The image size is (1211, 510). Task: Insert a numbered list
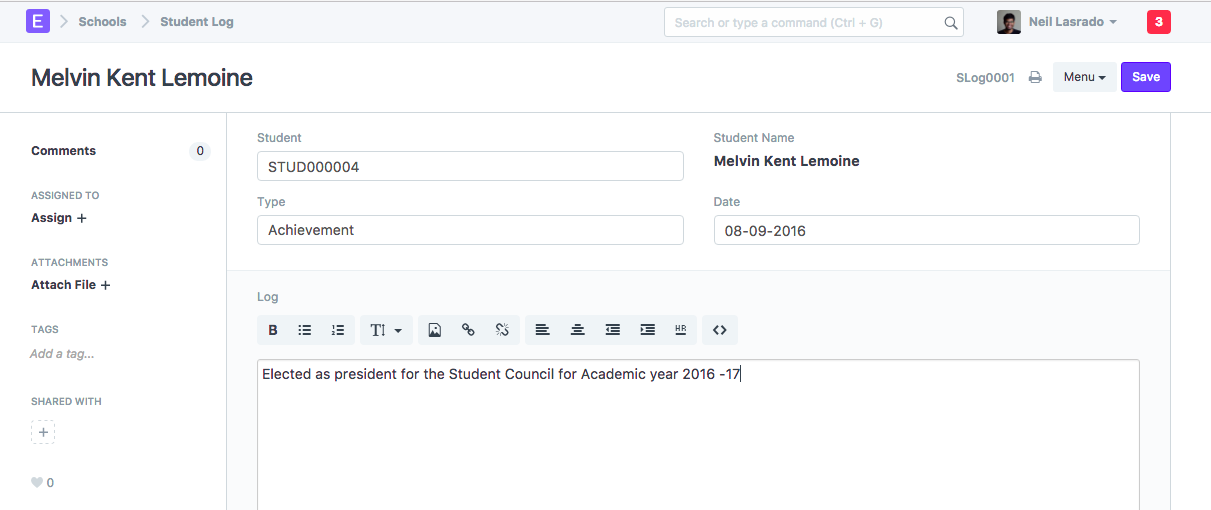[x=338, y=330]
